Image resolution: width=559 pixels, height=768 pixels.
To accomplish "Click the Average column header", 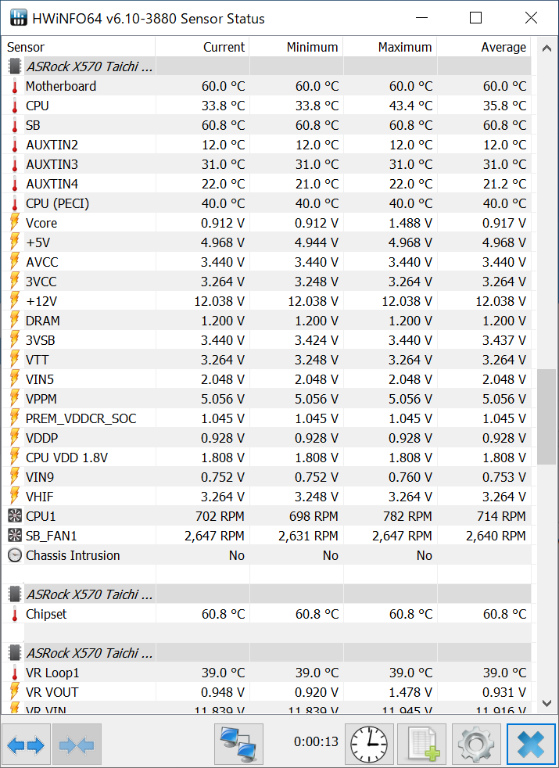I will 484,47.
